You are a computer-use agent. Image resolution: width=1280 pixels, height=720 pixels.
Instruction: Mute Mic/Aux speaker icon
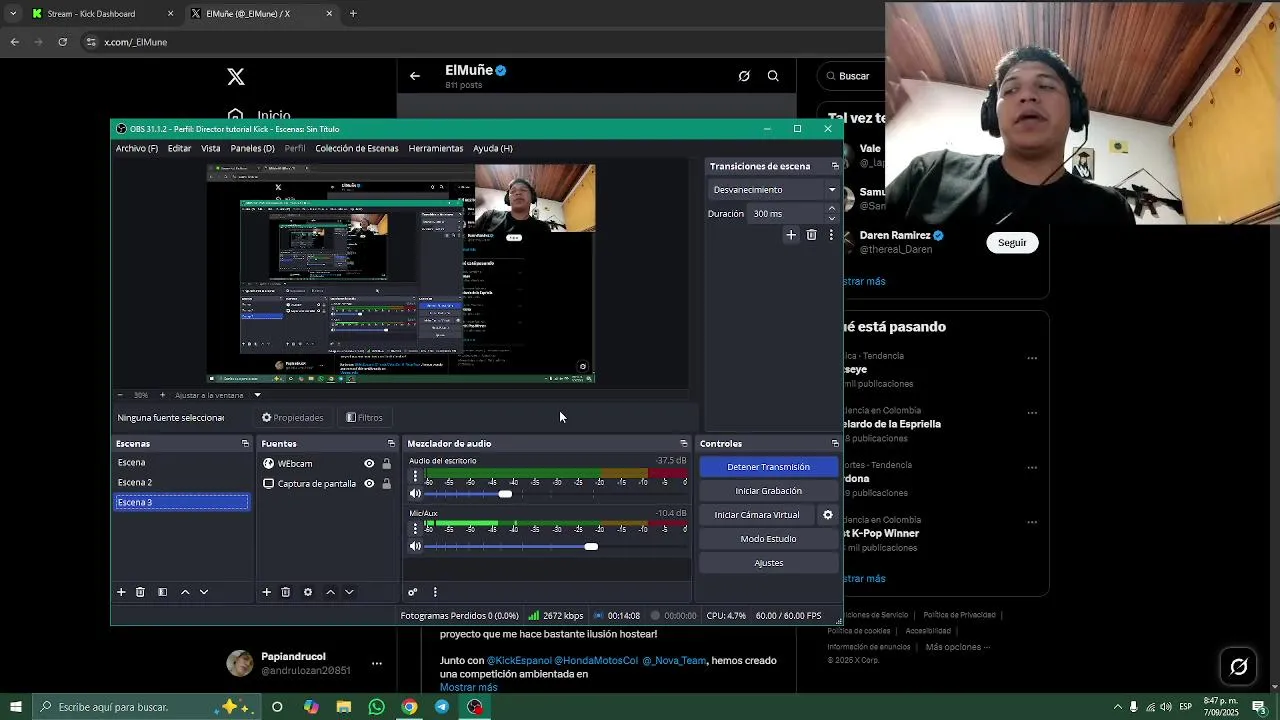[415, 546]
